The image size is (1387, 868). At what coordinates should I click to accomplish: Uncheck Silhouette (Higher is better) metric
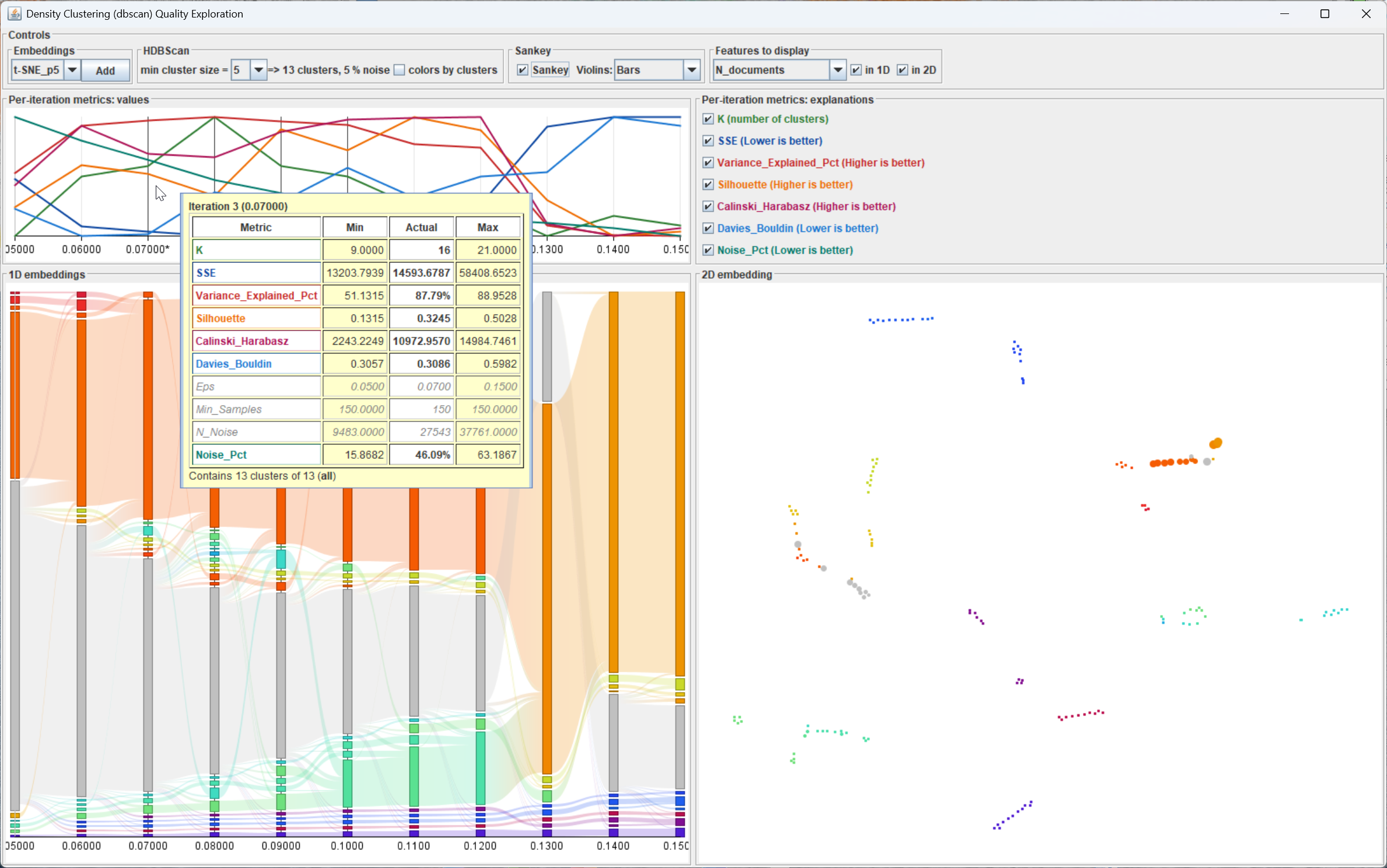pos(708,184)
